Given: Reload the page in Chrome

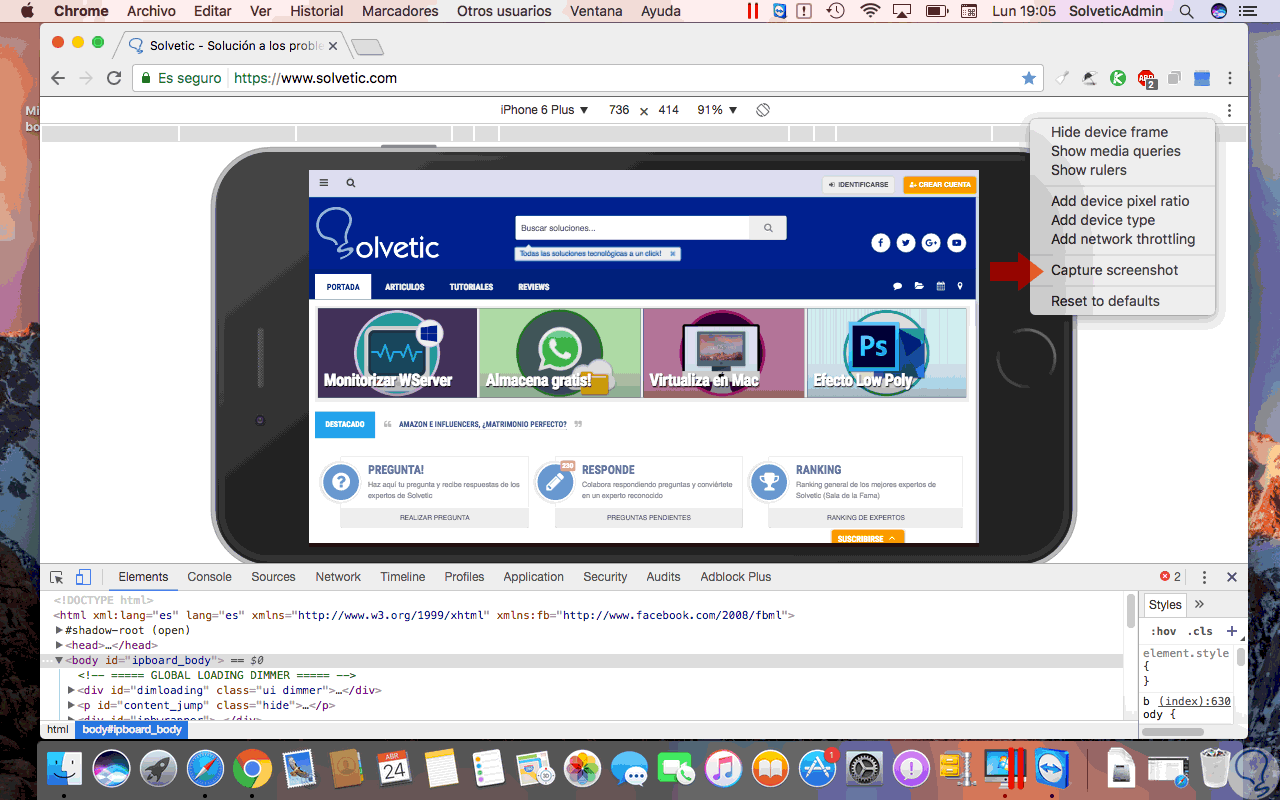Looking at the screenshot, I should [x=114, y=78].
